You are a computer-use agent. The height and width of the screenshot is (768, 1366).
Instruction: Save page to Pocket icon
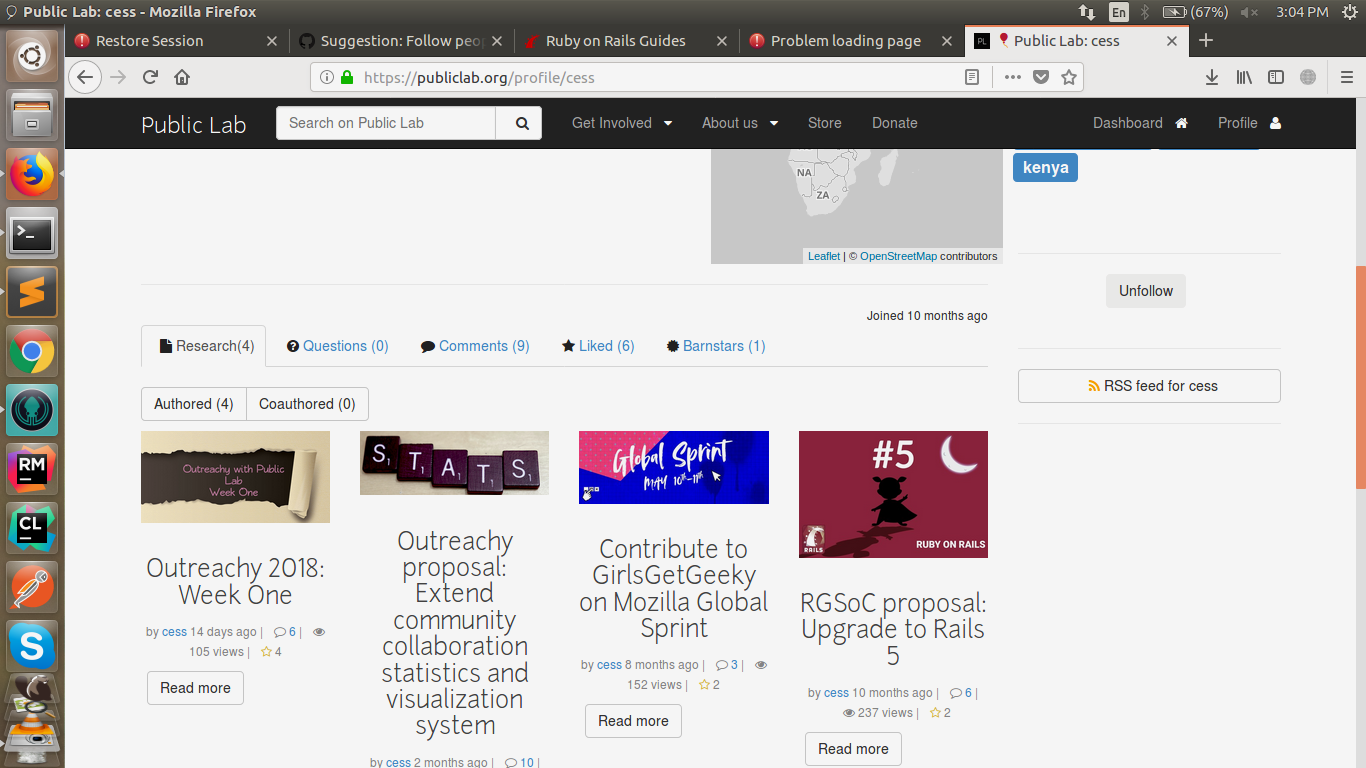[x=1041, y=77]
